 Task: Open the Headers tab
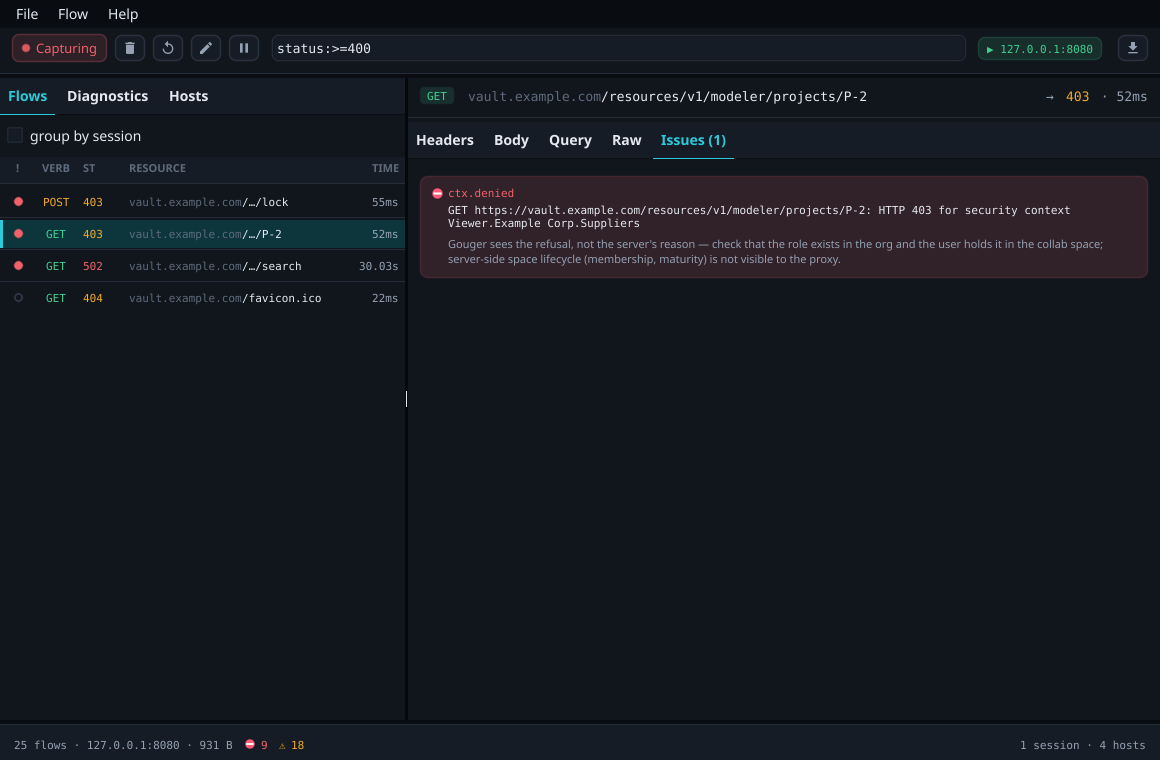click(445, 140)
